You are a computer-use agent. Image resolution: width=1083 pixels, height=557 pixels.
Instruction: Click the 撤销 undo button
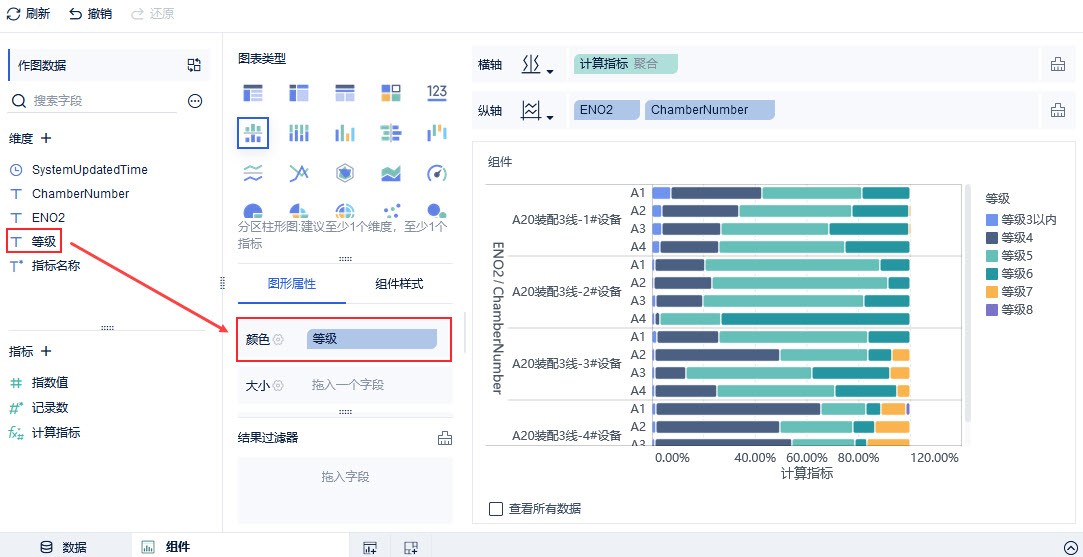[90, 14]
